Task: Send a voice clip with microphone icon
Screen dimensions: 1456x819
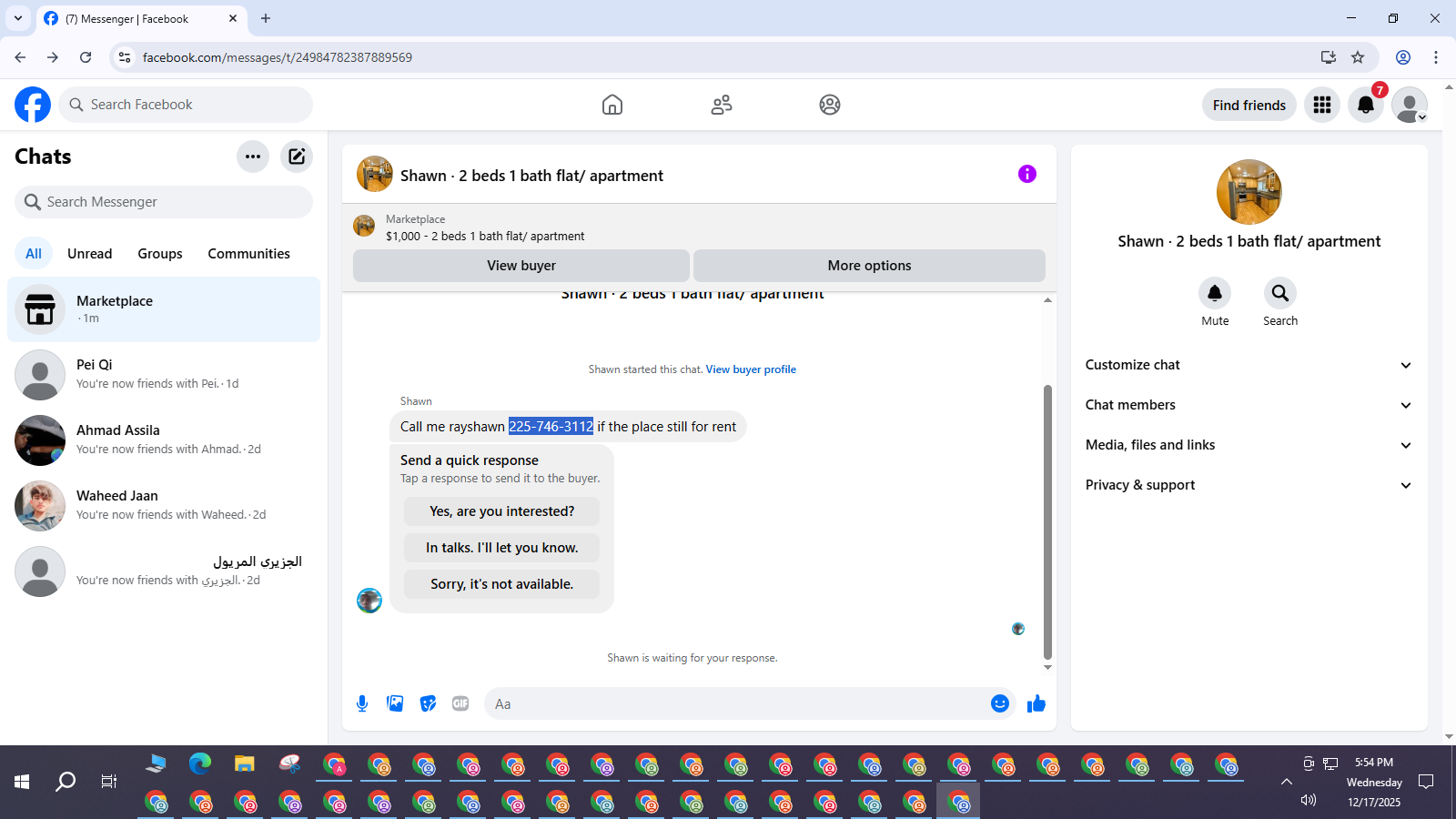Action: (362, 703)
